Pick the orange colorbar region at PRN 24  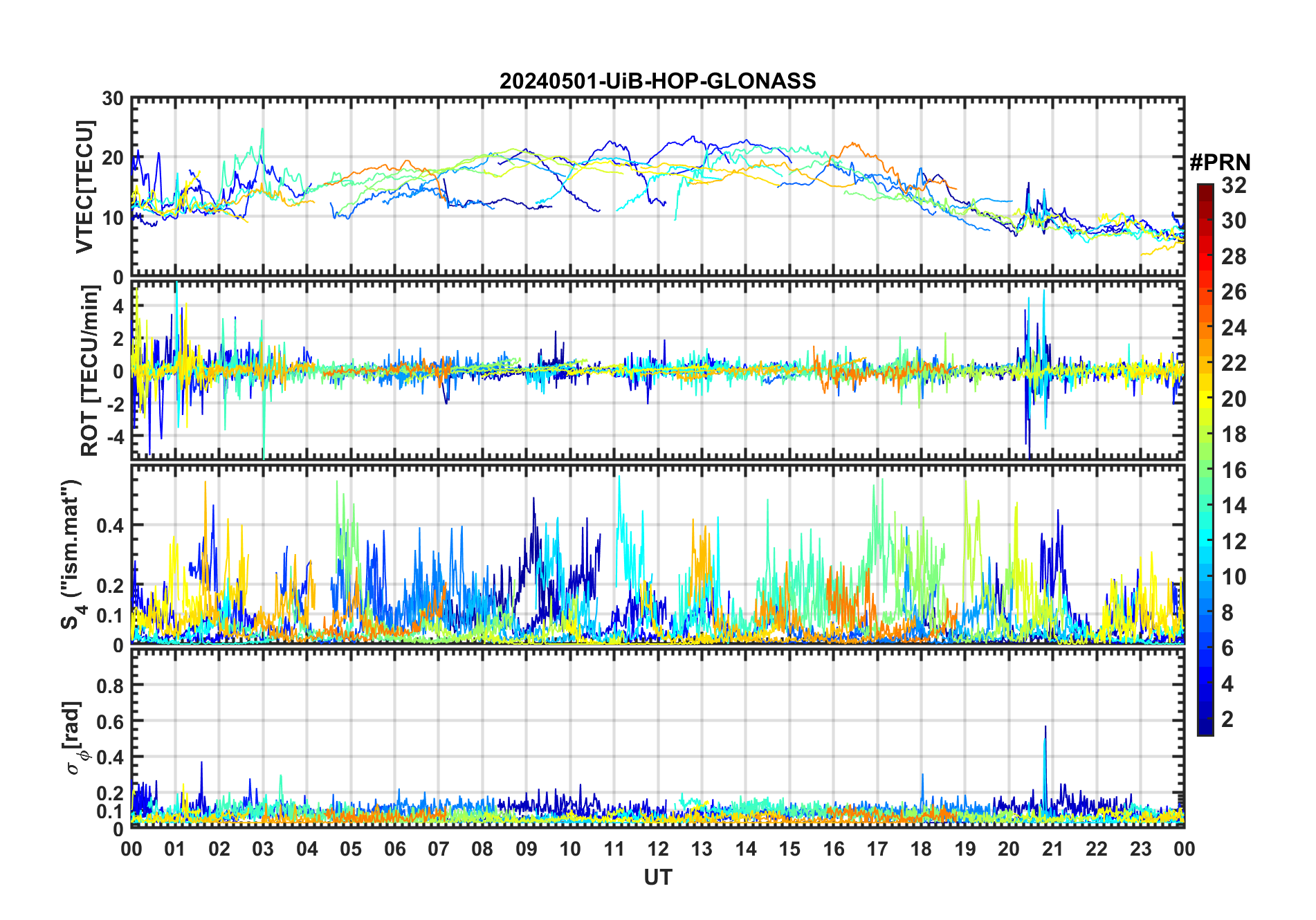[x=1205, y=328]
